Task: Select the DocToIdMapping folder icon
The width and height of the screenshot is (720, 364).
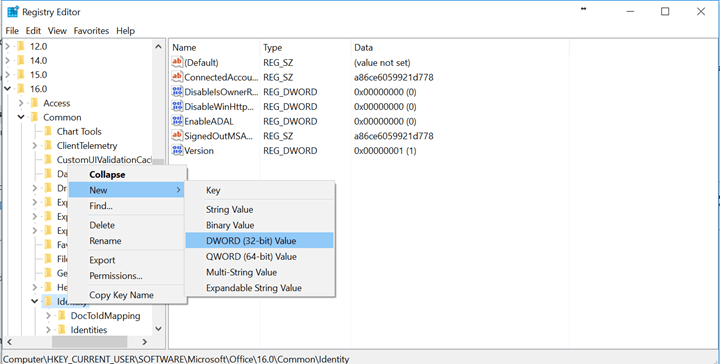Action: click(62, 316)
